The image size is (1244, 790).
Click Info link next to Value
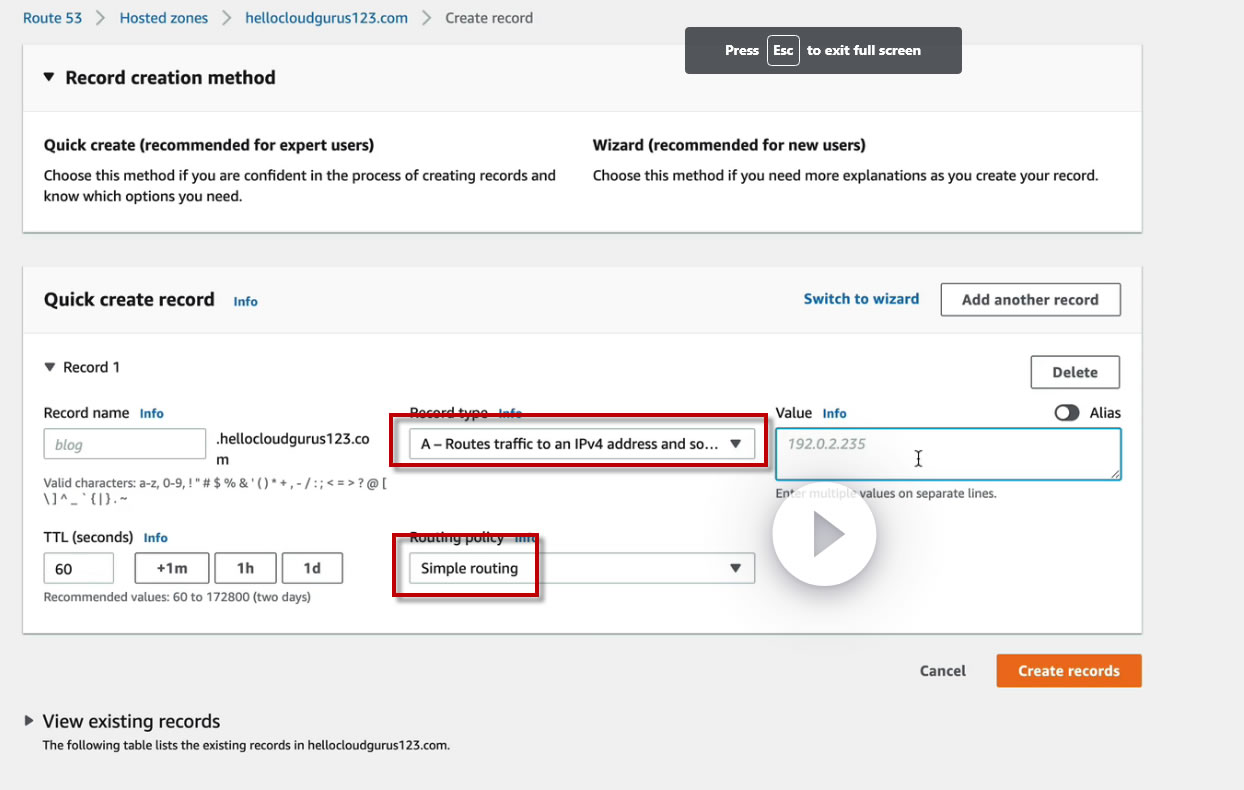(834, 413)
